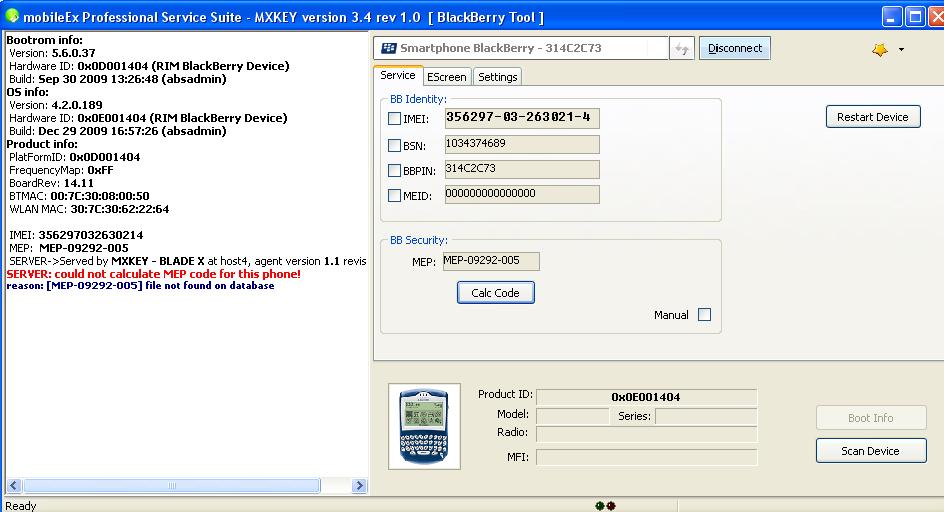Check the BSN checkbox

[394, 145]
